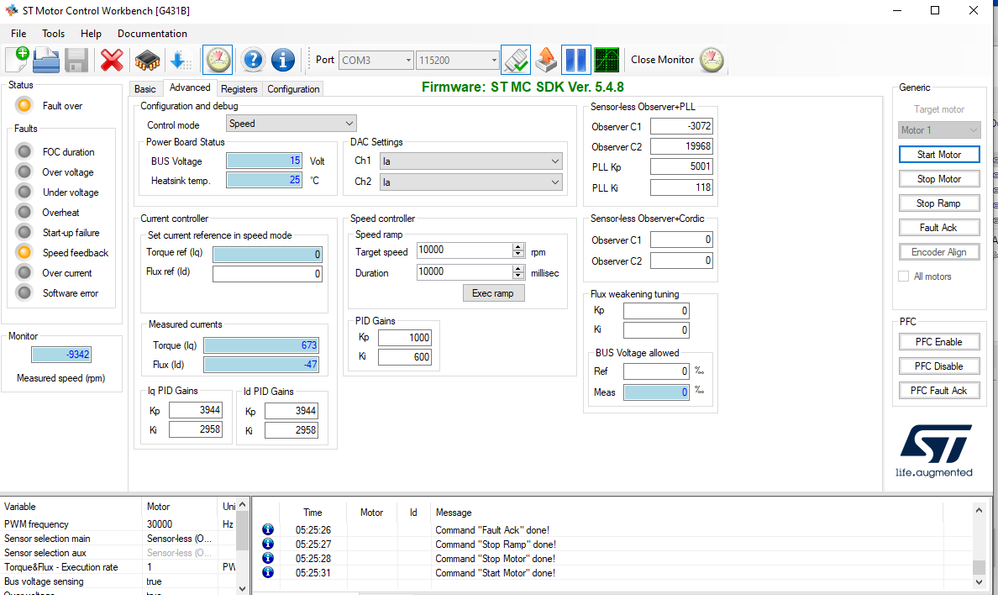998x595 pixels.
Task: Click the red X delete icon
Action: click(x=112, y=60)
